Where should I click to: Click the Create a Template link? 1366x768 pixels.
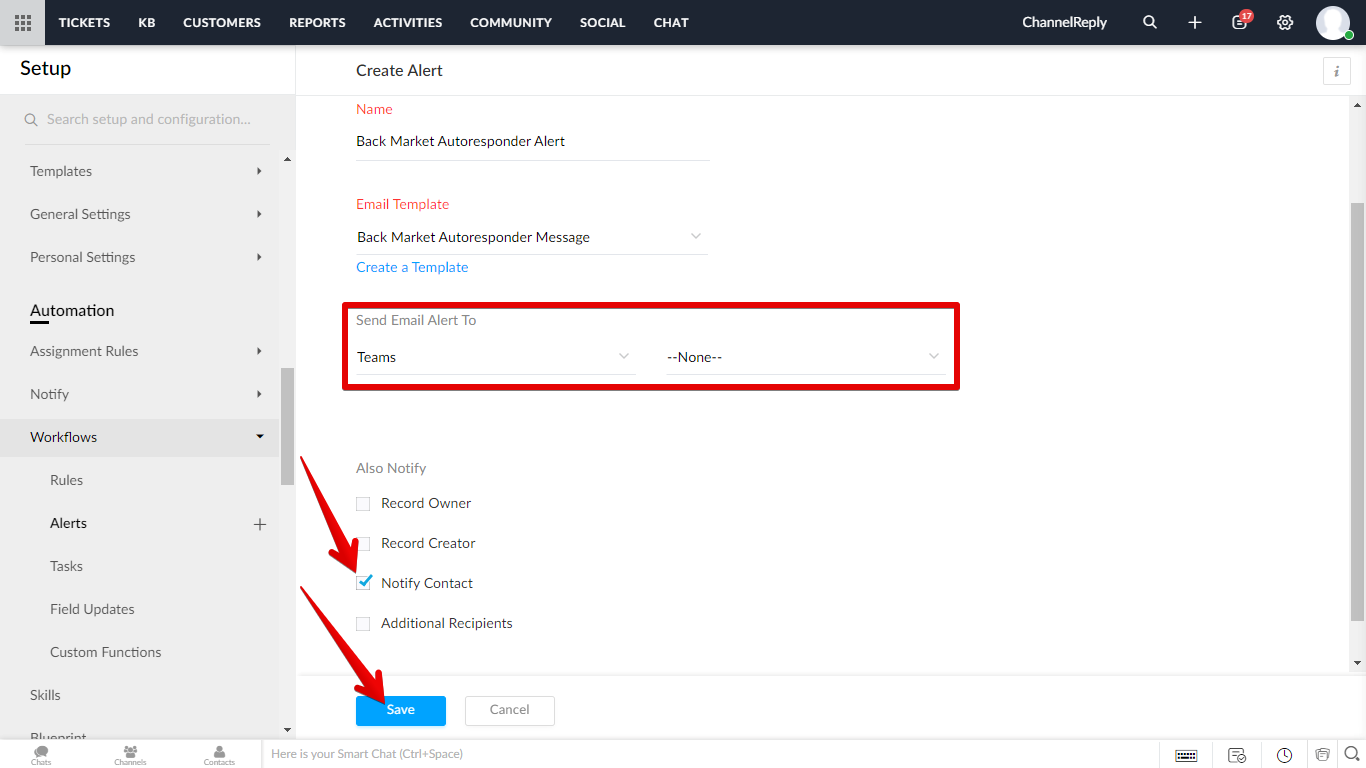click(x=412, y=267)
